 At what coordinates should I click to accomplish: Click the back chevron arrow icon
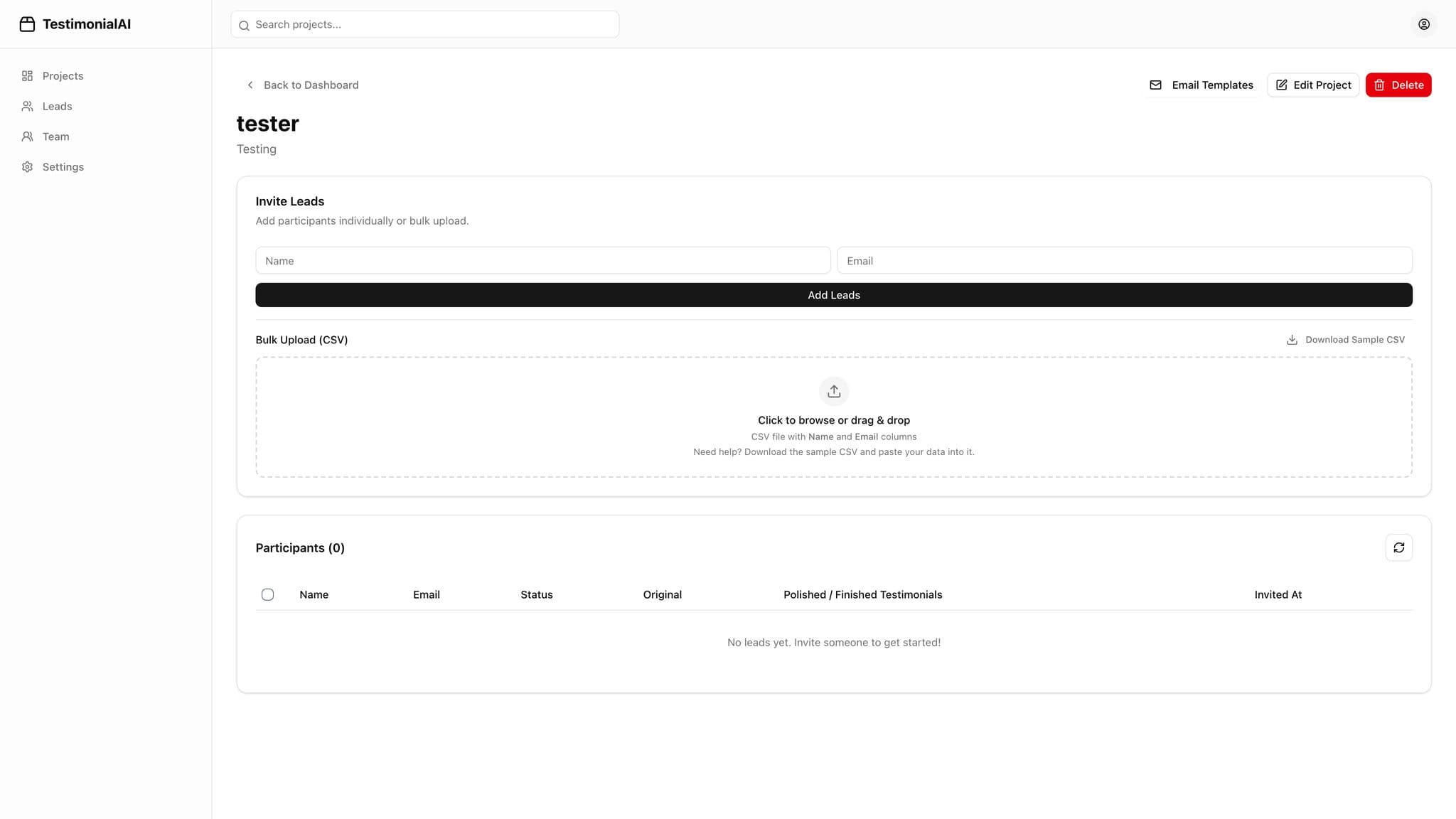[x=250, y=85]
